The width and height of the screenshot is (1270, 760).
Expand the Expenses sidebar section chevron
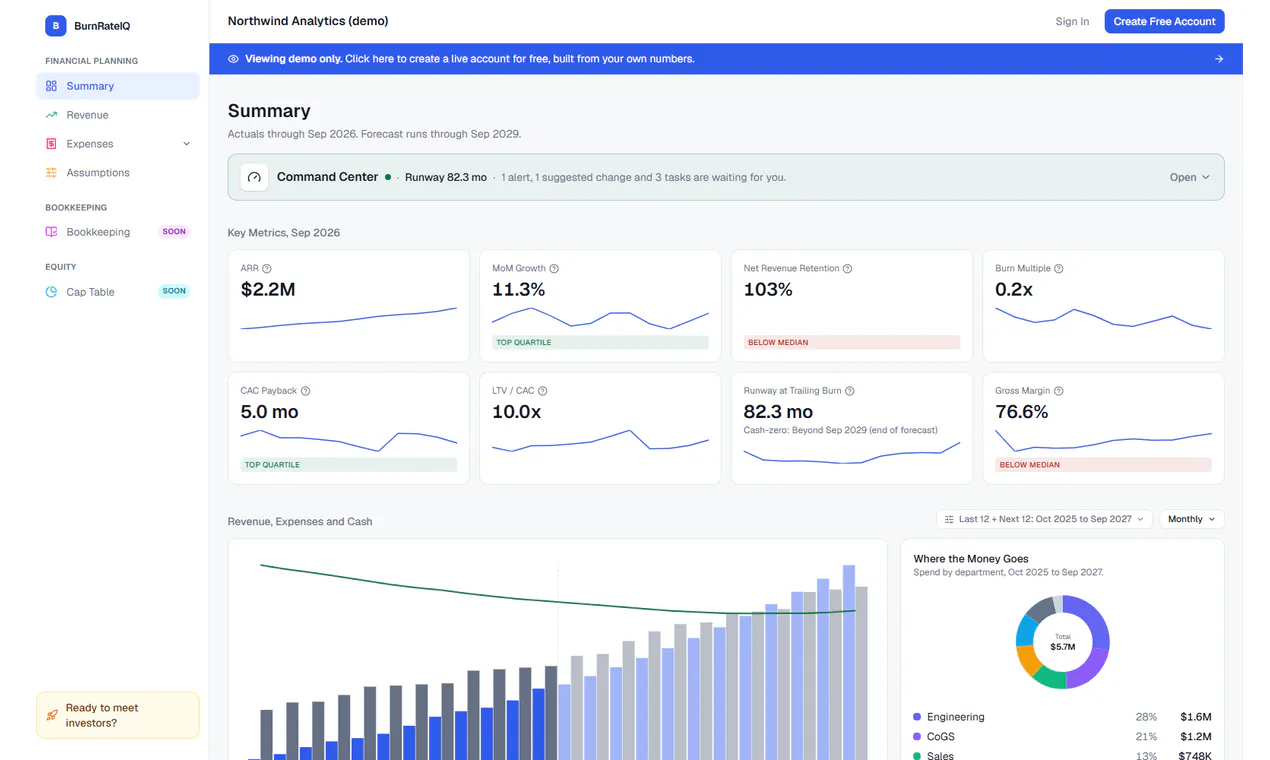186,144
